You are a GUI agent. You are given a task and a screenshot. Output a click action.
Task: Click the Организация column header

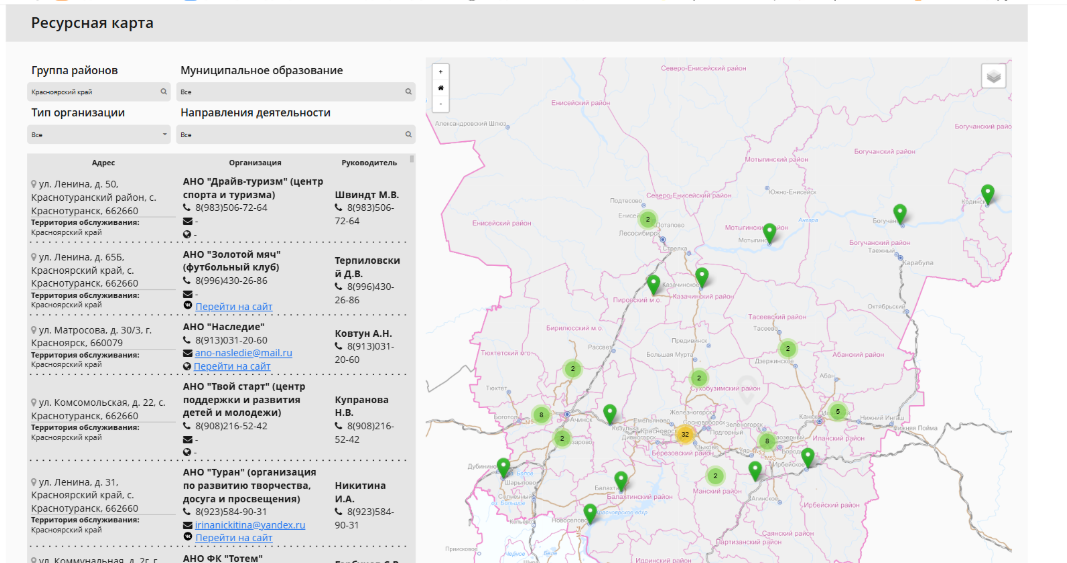click(255, 162)
